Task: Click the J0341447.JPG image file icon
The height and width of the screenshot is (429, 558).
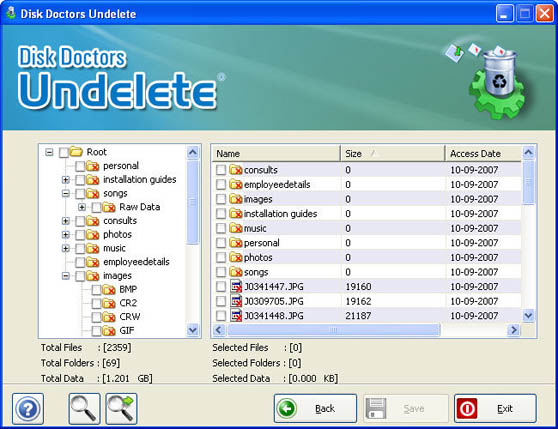Action: [236, 286]
